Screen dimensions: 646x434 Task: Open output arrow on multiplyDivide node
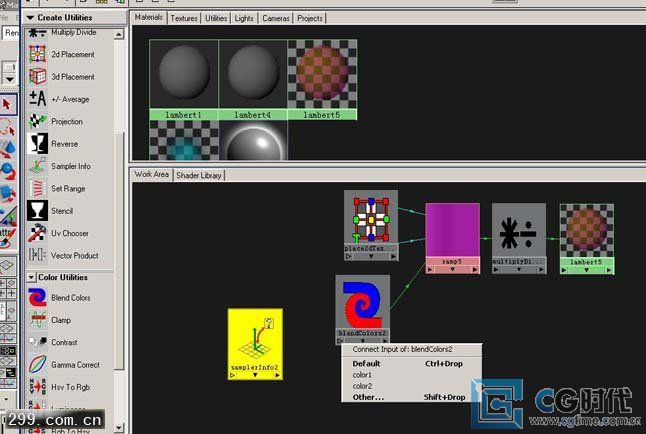point(541,269)
